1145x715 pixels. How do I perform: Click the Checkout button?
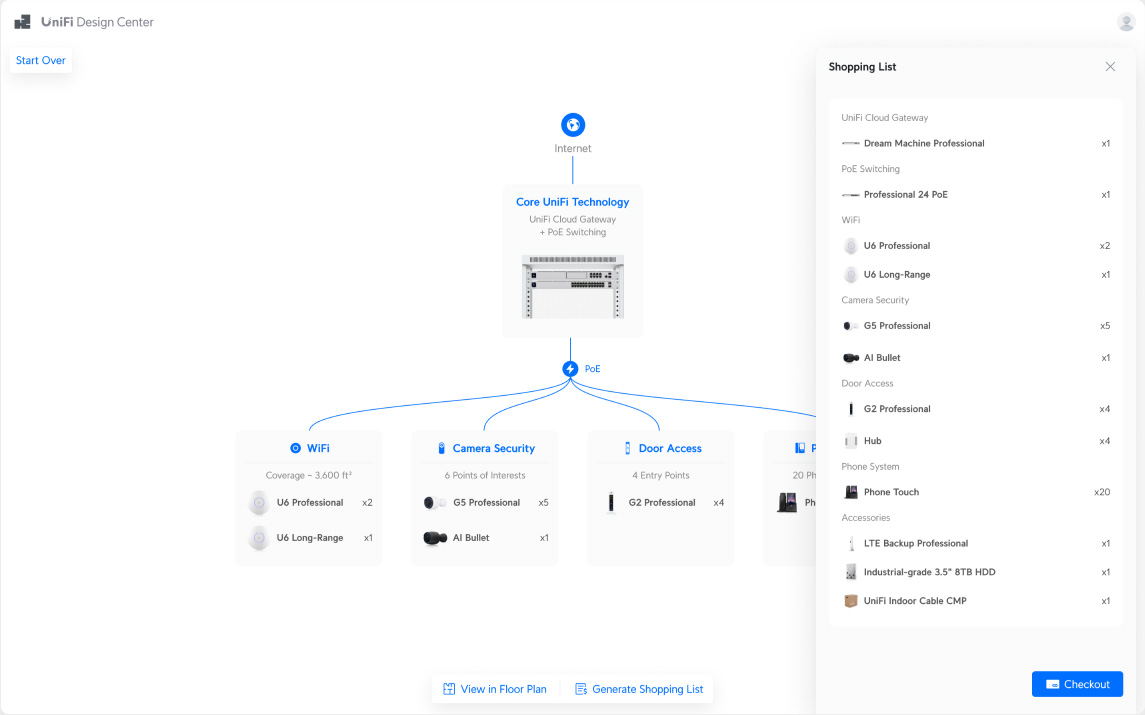(x=1077, y=684)
